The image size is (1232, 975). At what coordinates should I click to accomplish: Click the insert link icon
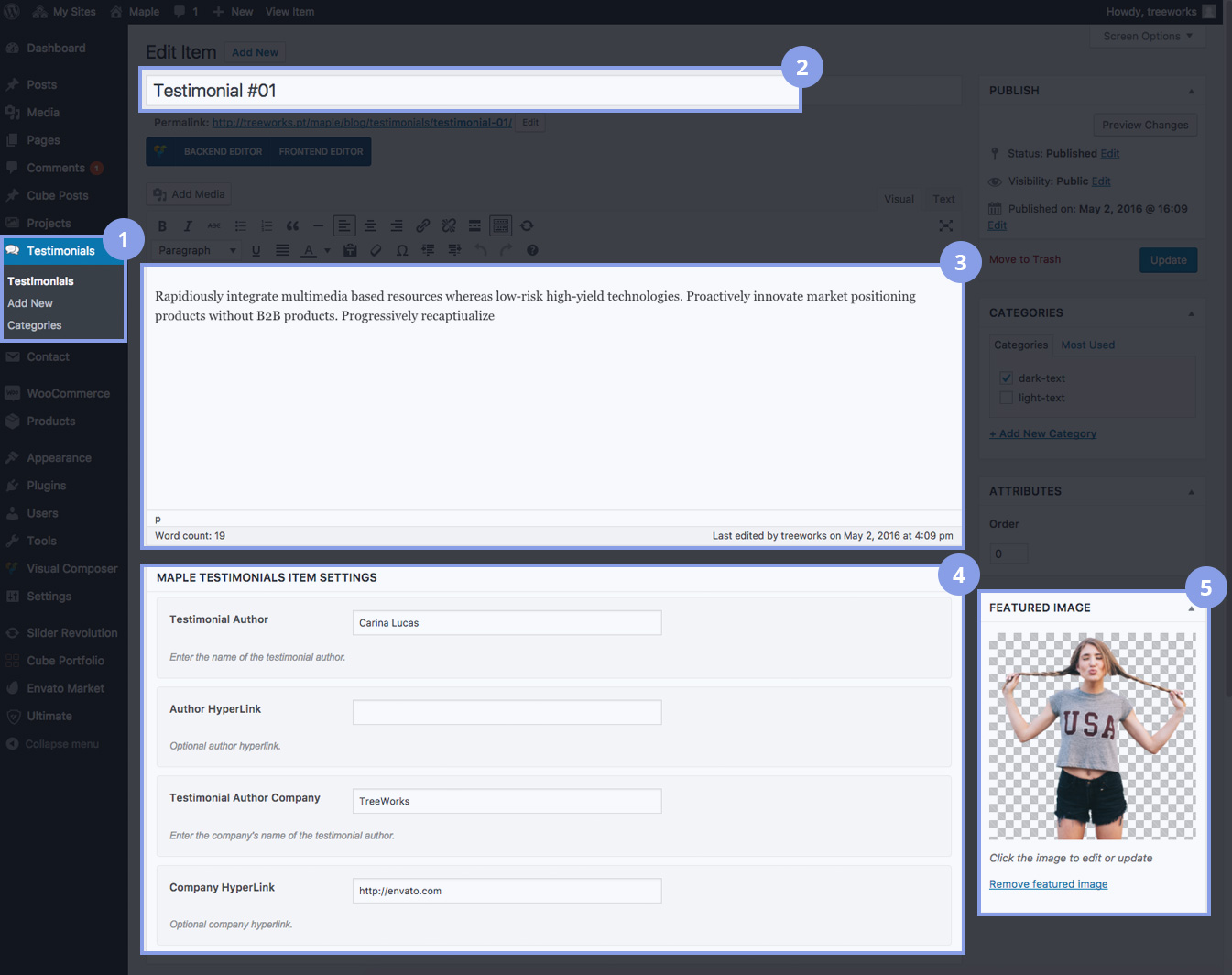422,226
